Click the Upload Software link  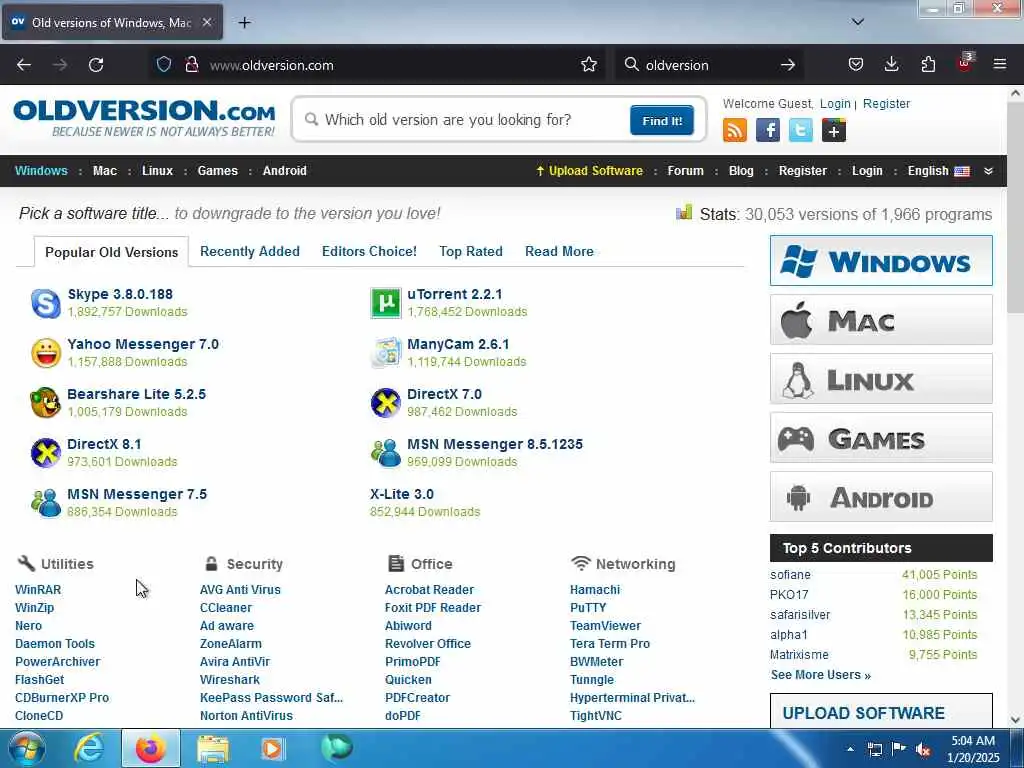click(x=589, y=171)
